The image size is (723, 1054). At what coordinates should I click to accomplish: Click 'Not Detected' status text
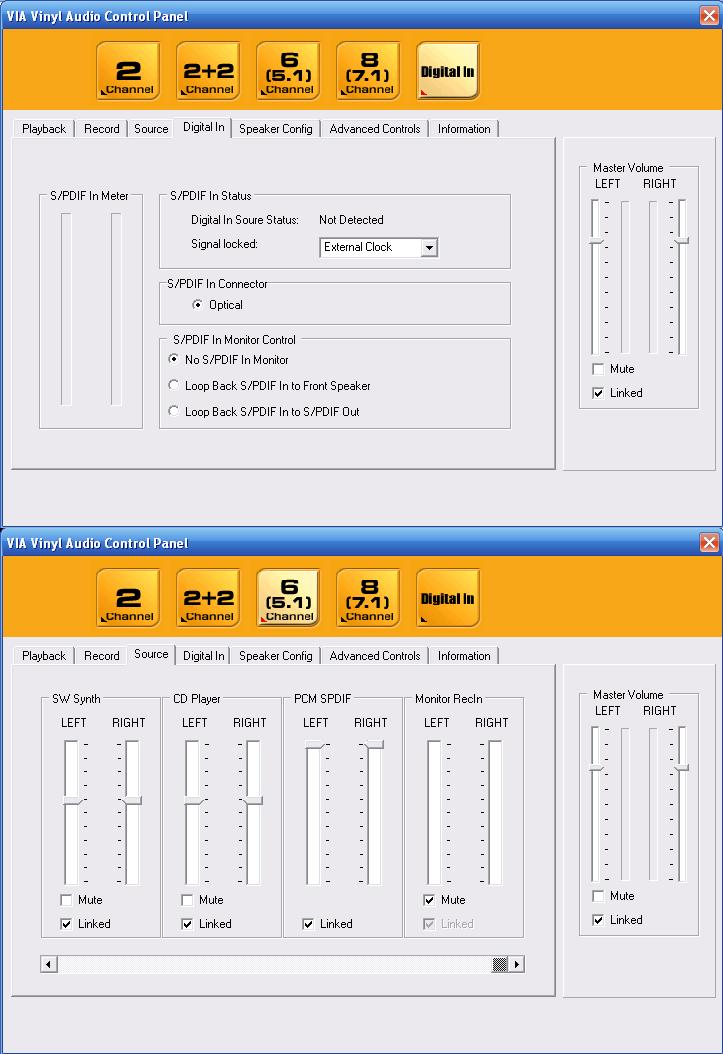point(351,220)
